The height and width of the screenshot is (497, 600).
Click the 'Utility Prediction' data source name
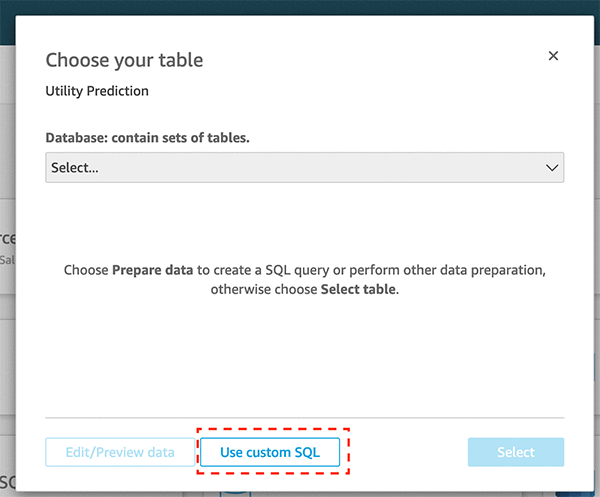point(97,91)
